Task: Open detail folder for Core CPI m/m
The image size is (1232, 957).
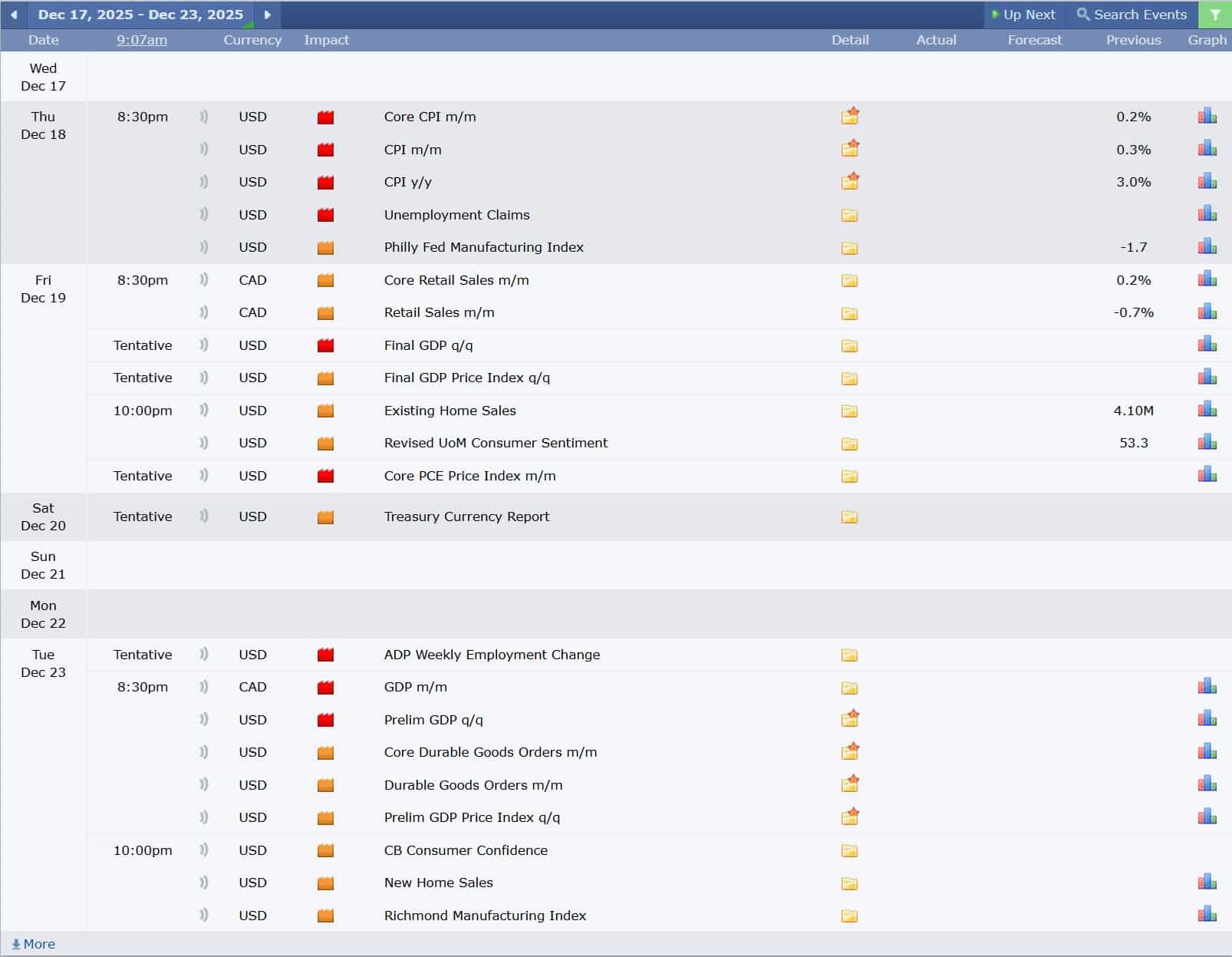Action: [849, 117]
